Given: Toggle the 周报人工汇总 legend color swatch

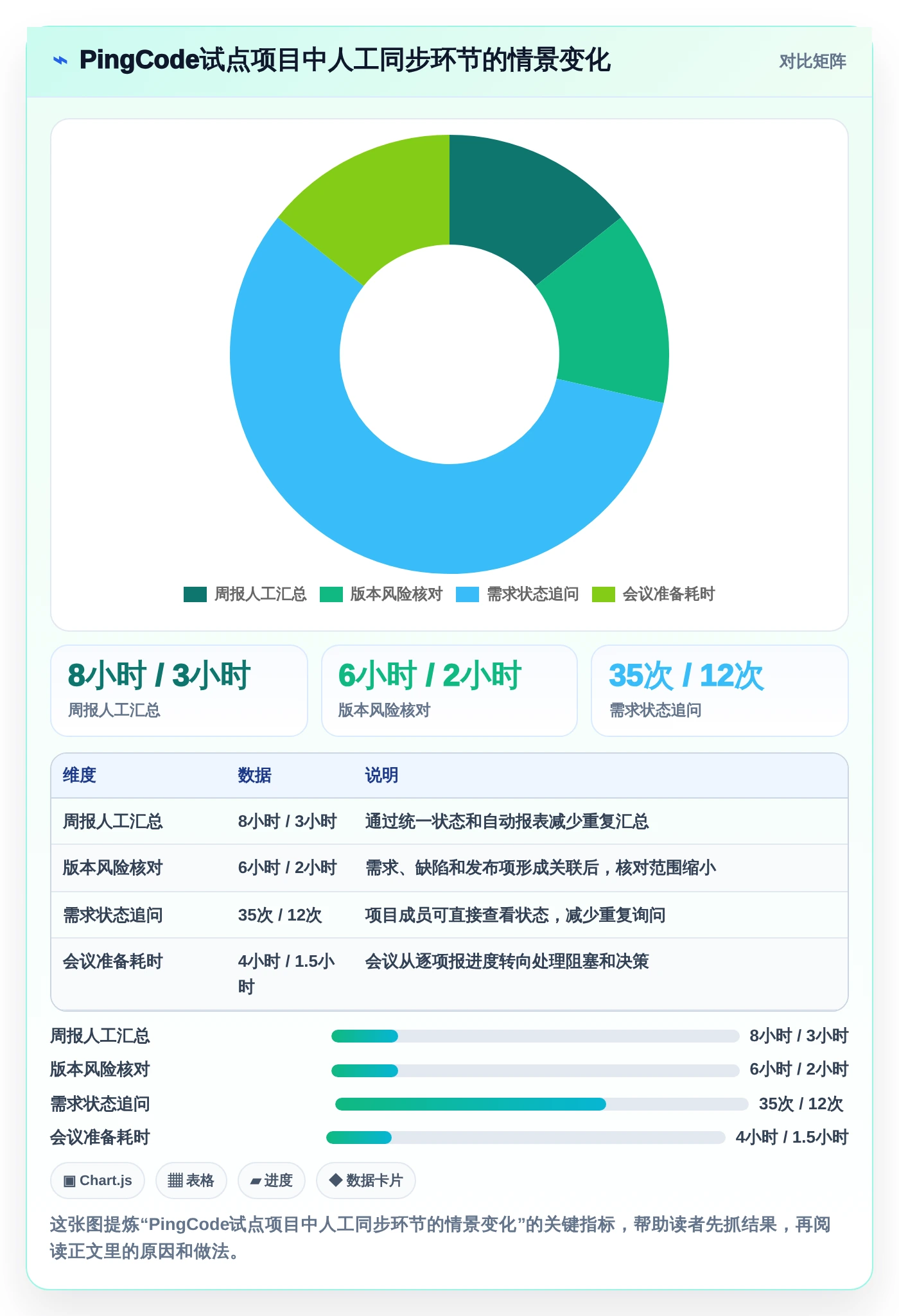Looking at the screenshot, I should pos(195,594).
